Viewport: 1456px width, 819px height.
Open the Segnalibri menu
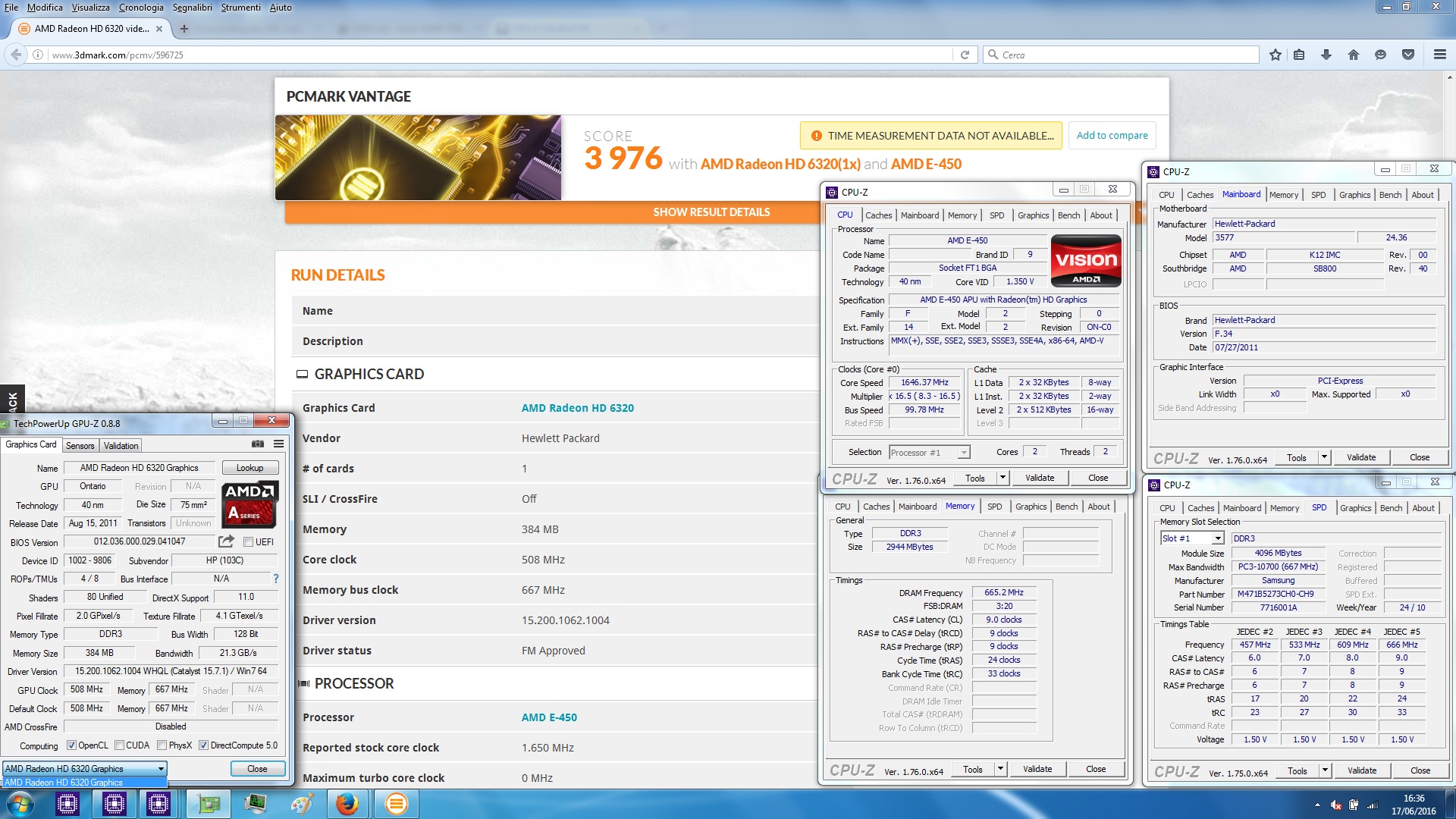click(193, 8)
